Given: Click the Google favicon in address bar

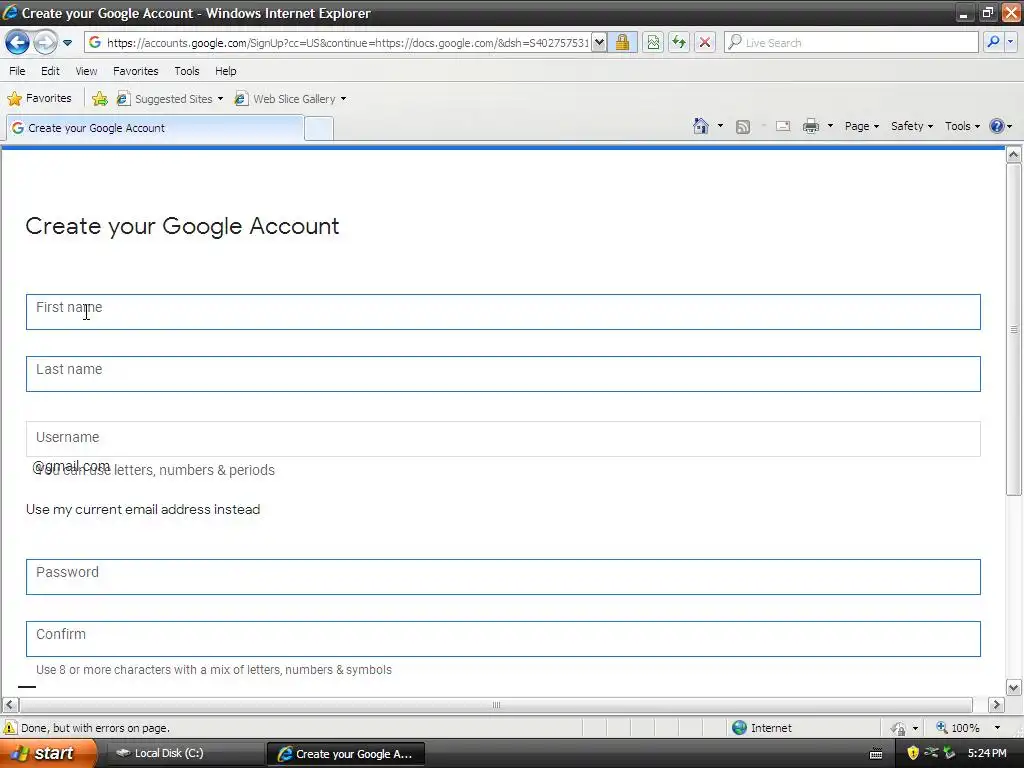Looking at the screenshot, I should click(95, 42).
